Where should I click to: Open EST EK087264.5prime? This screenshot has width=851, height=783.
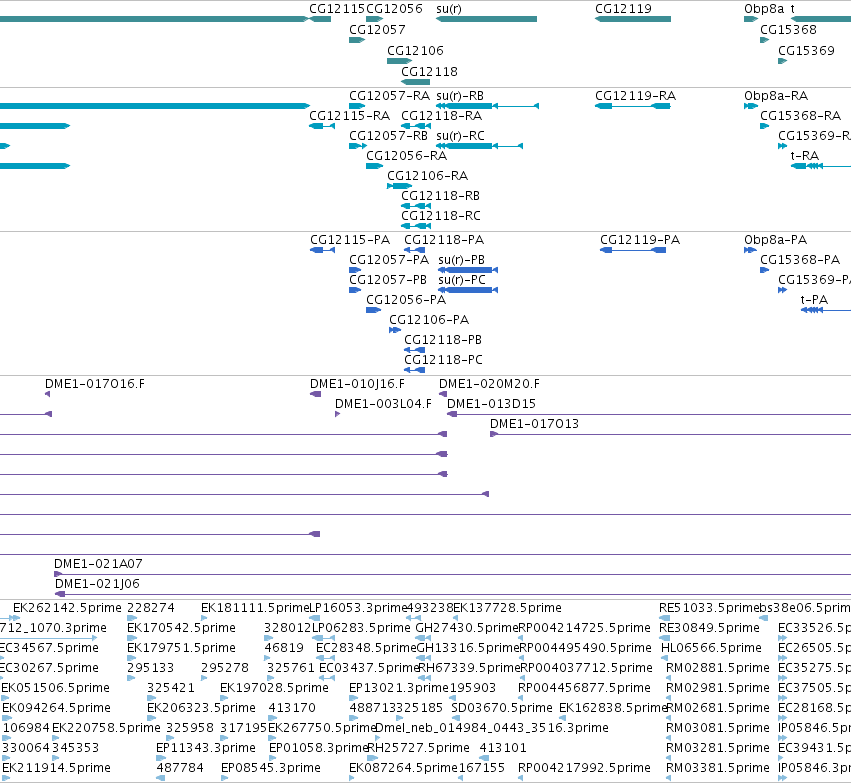[403, 768]
